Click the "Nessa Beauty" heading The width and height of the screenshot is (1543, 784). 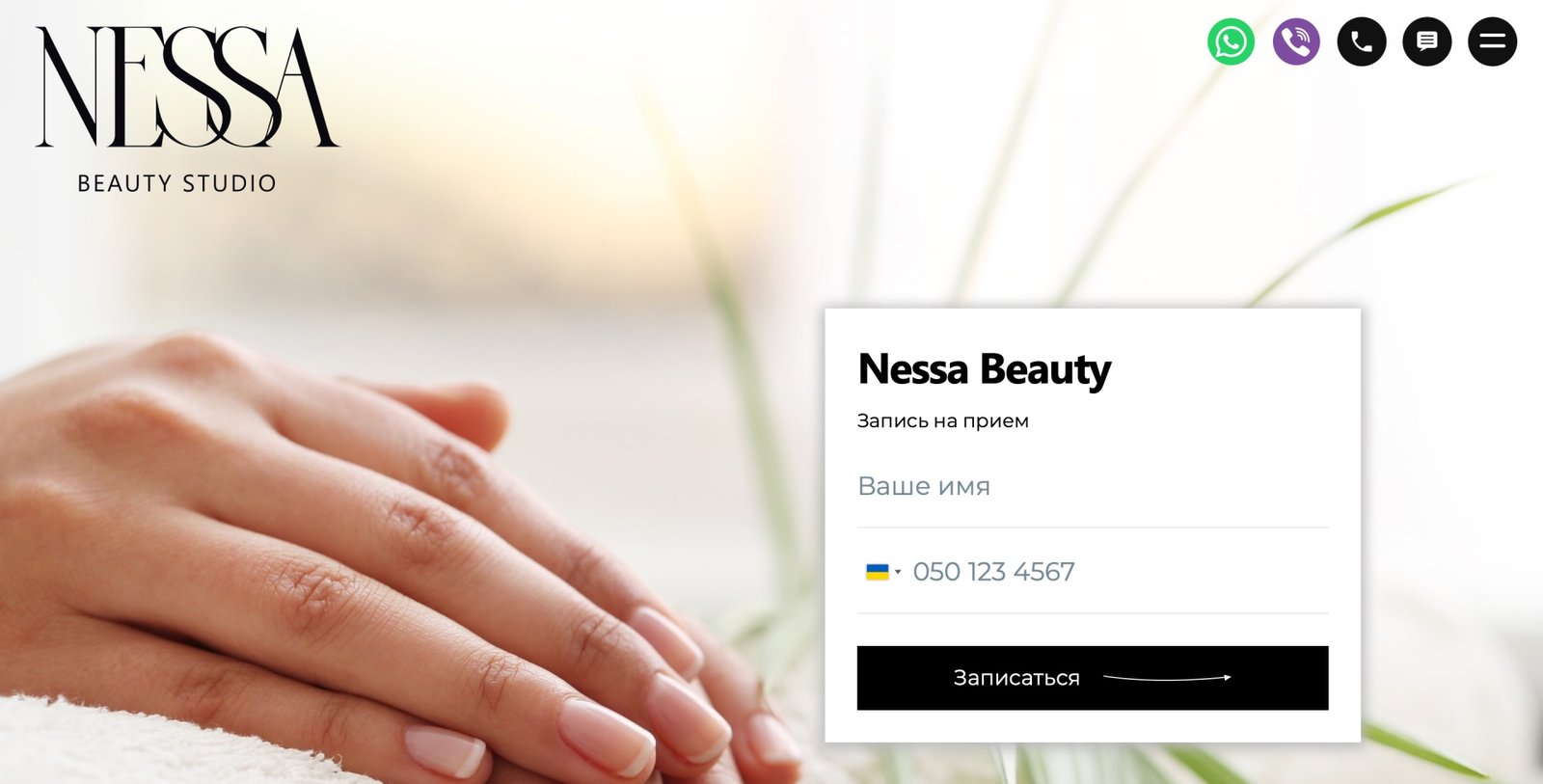pos(984,369)
